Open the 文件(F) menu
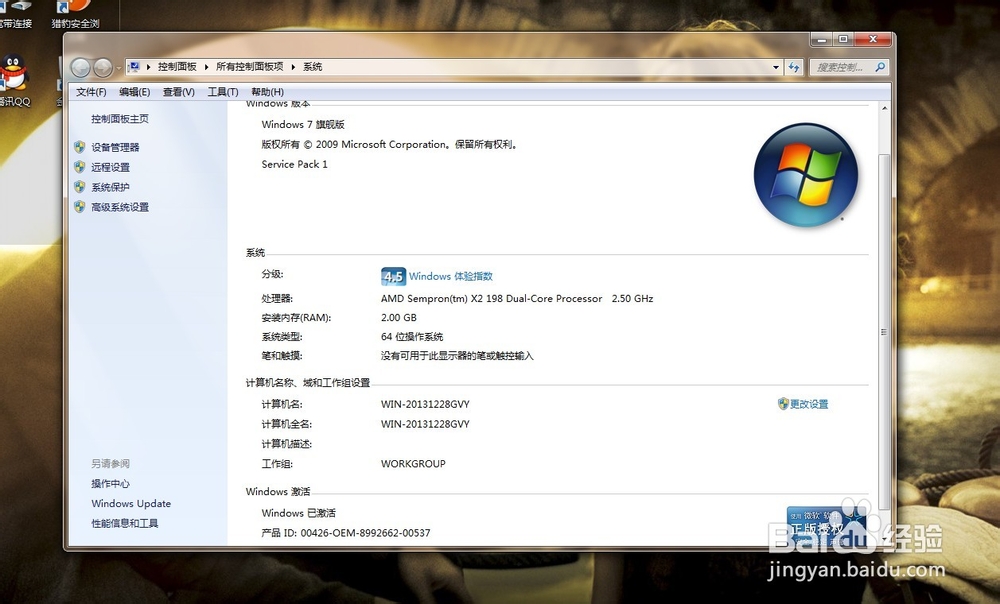Screen dimensions: 1000x604 coord(91,92)
